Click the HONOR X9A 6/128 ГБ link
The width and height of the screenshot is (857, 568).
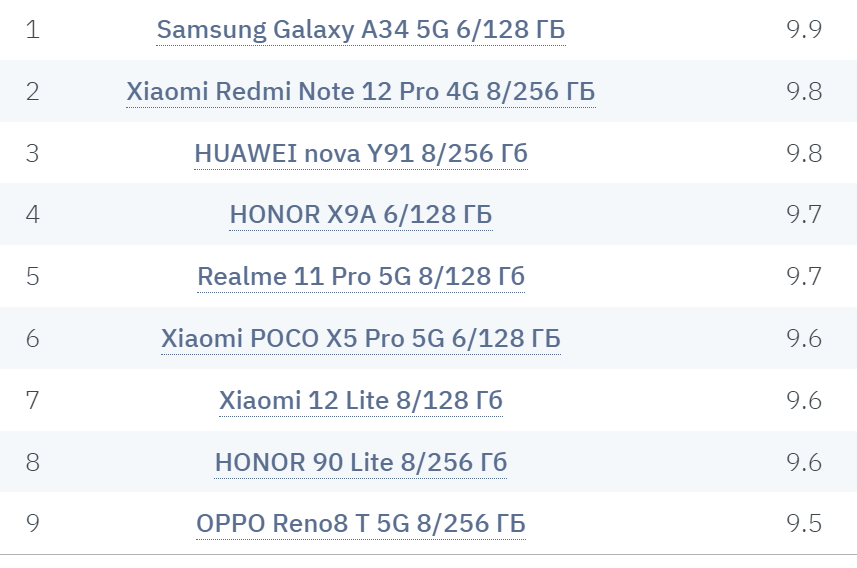pos(361,214)
